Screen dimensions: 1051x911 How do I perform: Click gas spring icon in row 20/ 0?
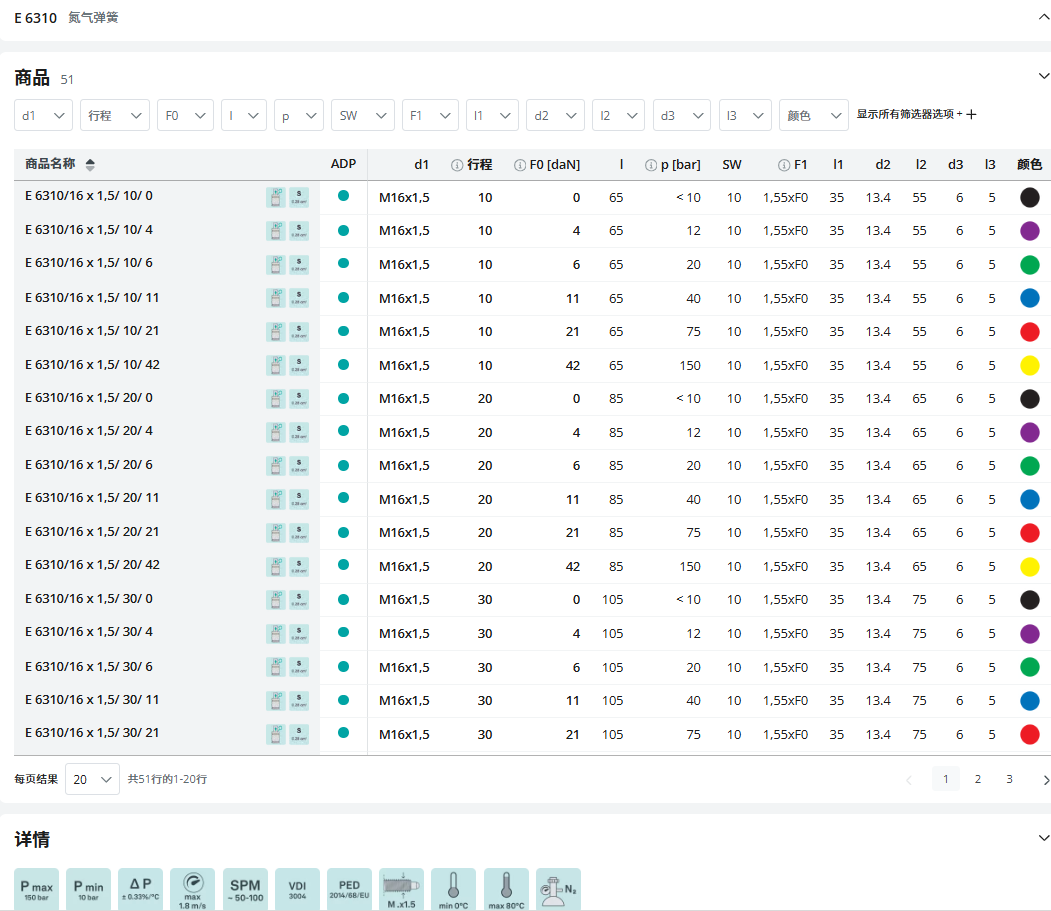275,399
